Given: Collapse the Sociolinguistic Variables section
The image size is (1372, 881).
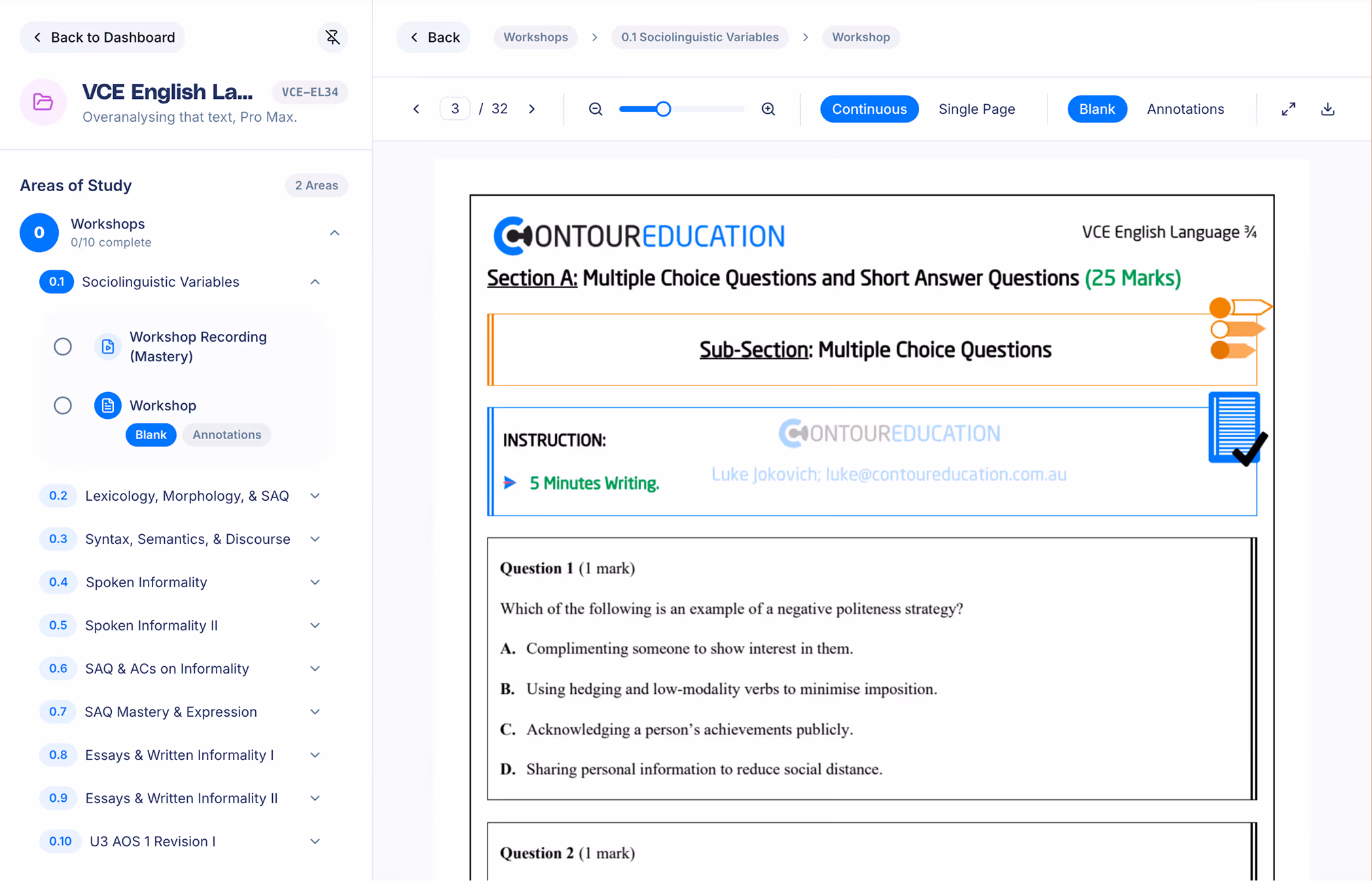Looking at the screenshot, I should click(315, 282).
